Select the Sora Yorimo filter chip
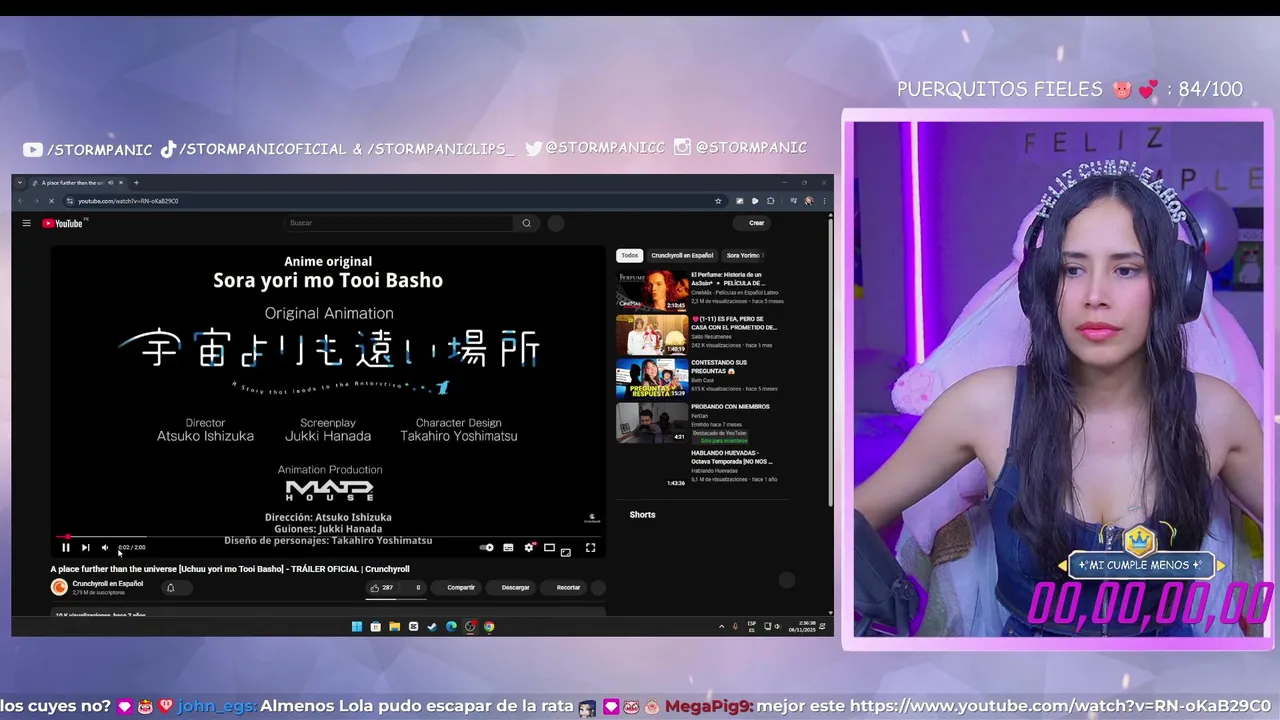Screen dimensions: 1280x720 click(743, 255)
